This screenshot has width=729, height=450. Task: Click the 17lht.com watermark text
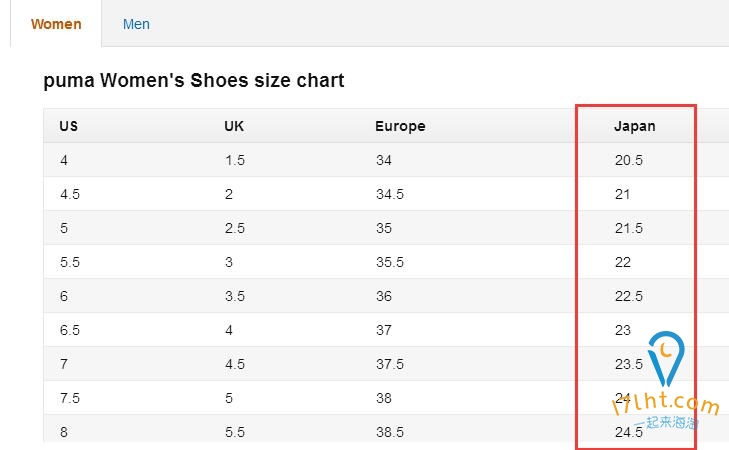click(666, 403)
